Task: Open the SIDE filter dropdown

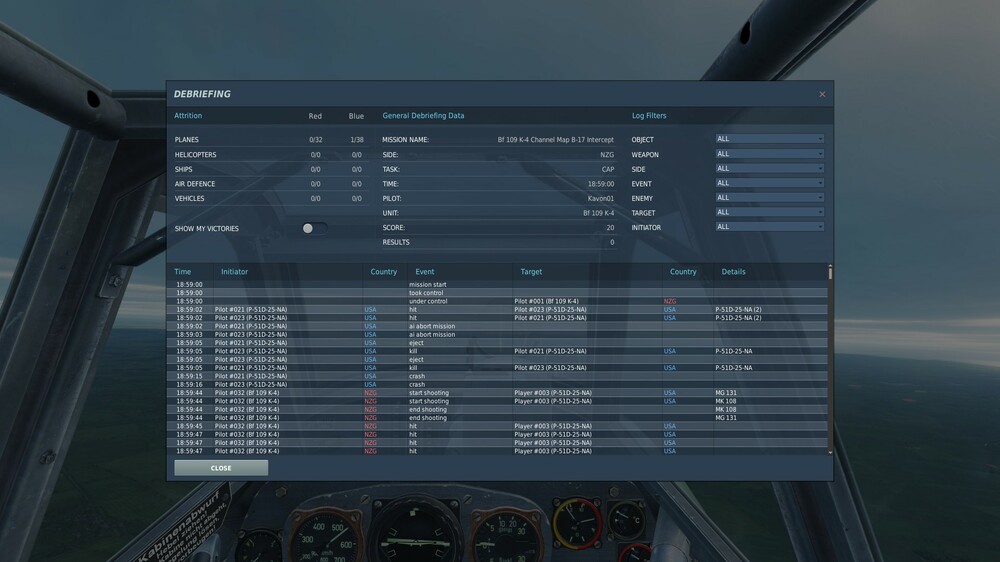Action: pyautogui.click(x=769, y=168)
